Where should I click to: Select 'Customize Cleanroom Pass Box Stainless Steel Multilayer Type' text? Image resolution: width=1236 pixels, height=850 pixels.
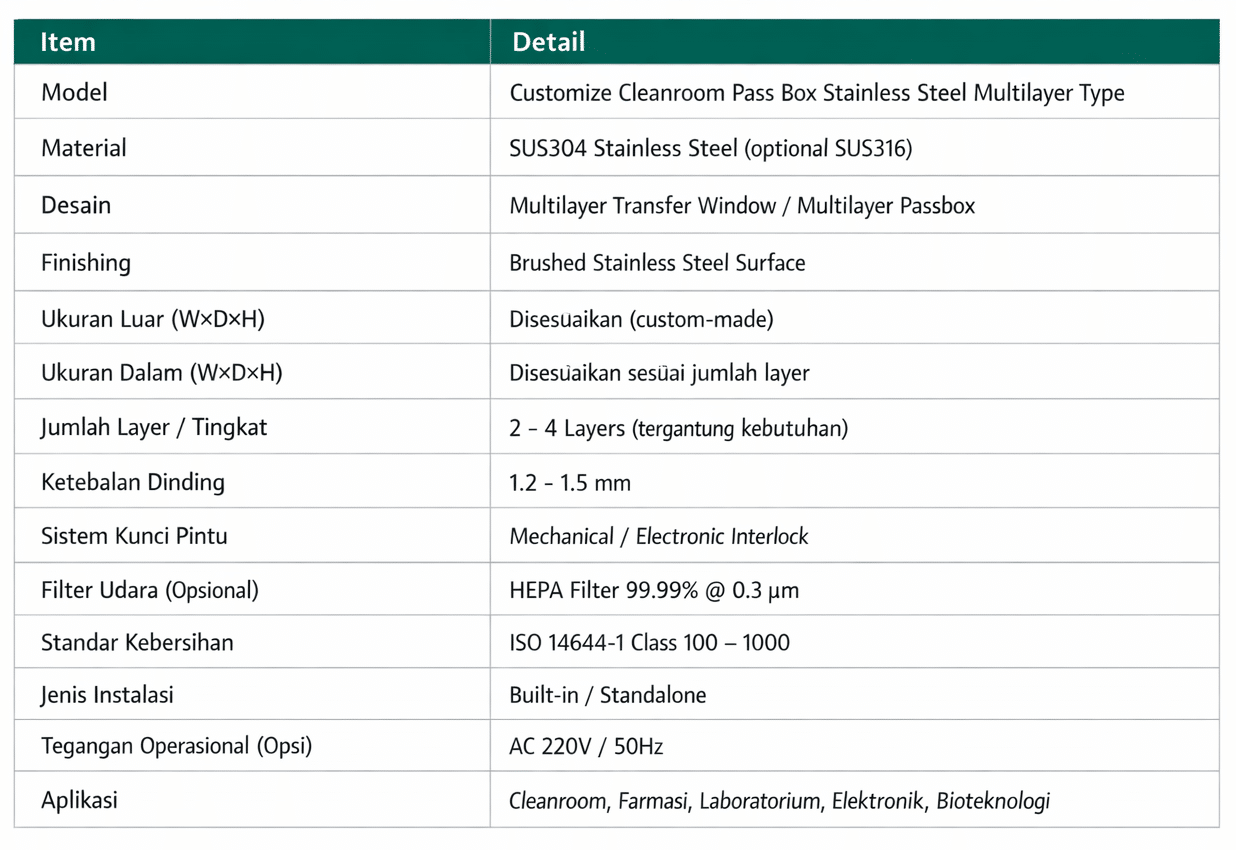click(817, 93)
